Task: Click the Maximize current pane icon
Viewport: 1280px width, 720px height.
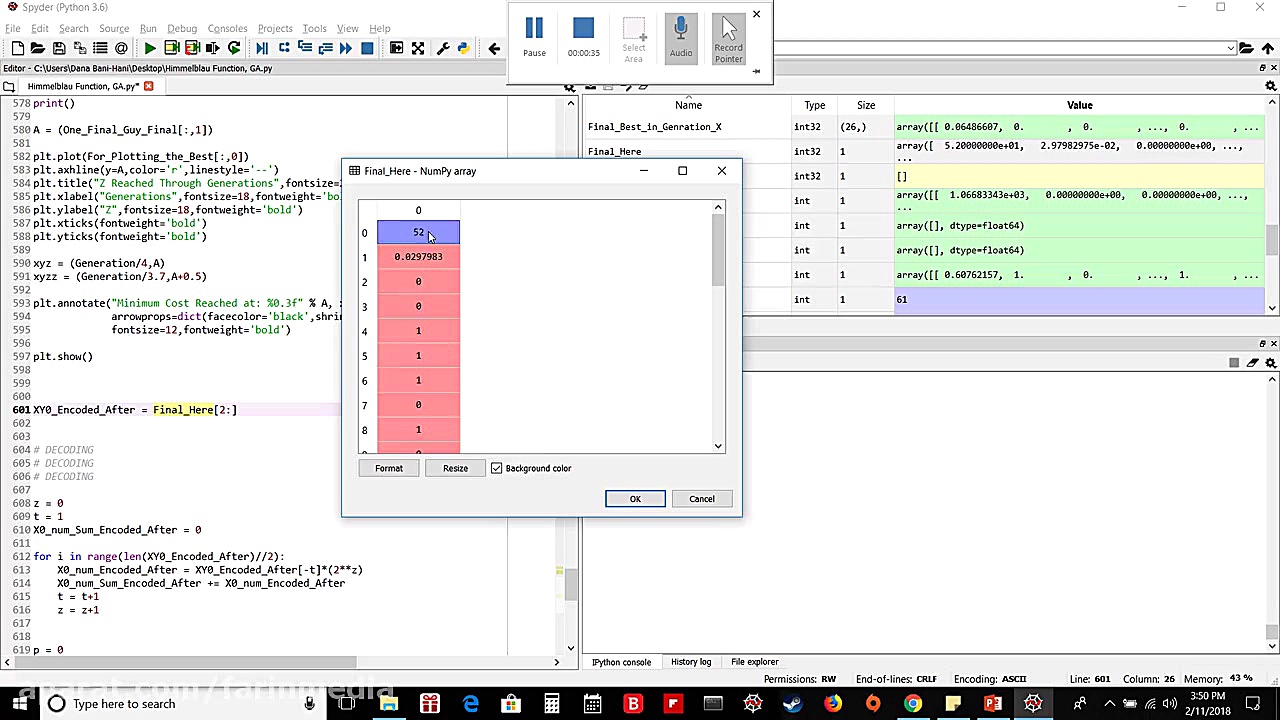Action: [x=418, y=48]
